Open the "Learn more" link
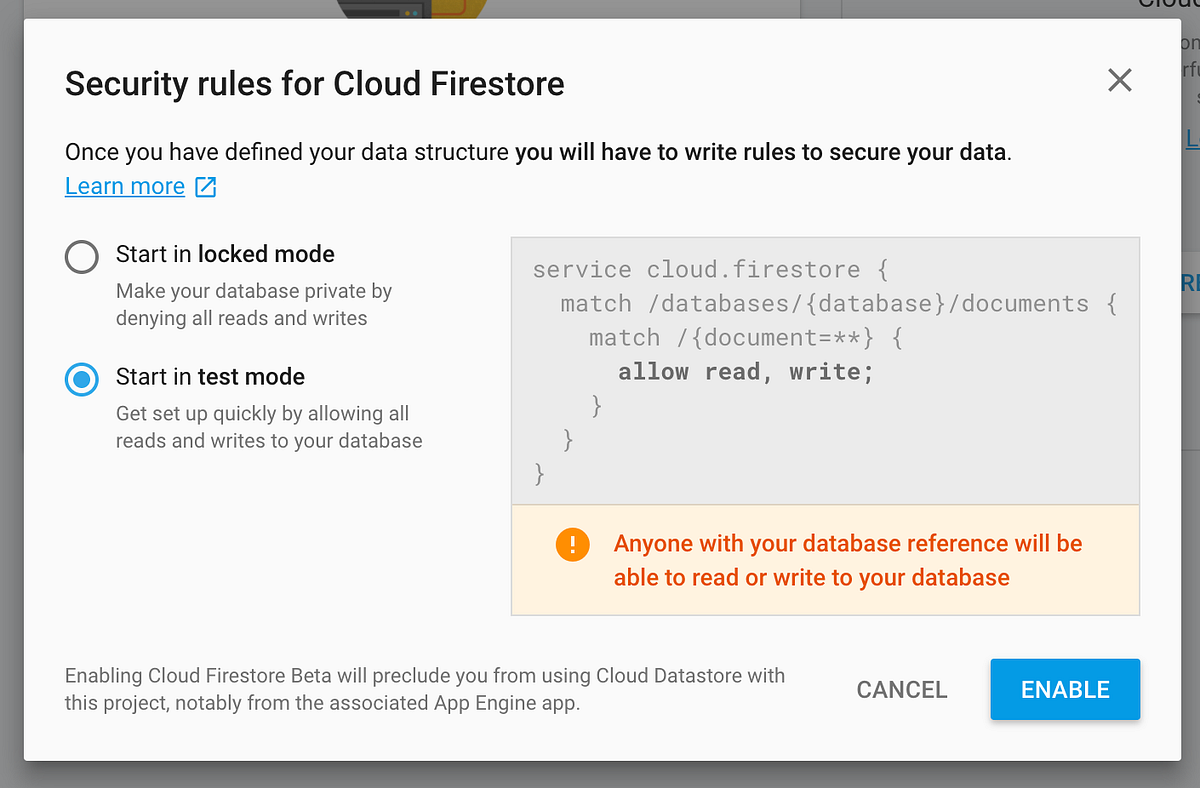Image resolution: width=1200 pixels, height=788 pixels. coord(124,186)
